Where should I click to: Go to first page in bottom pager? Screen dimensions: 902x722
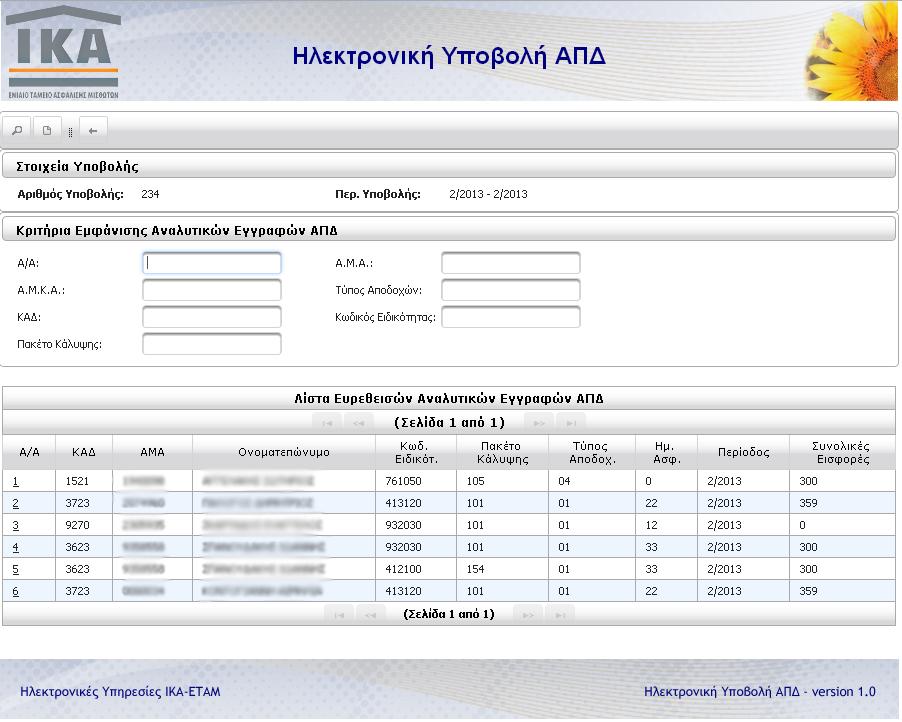click(339, 615)
